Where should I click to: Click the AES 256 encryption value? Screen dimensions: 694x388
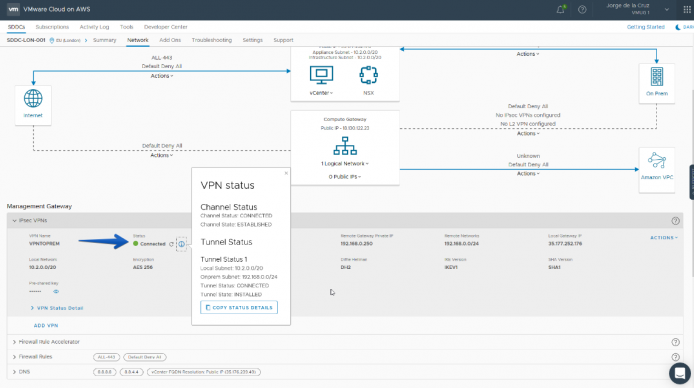pyautogui.click(x=143, y=267)
